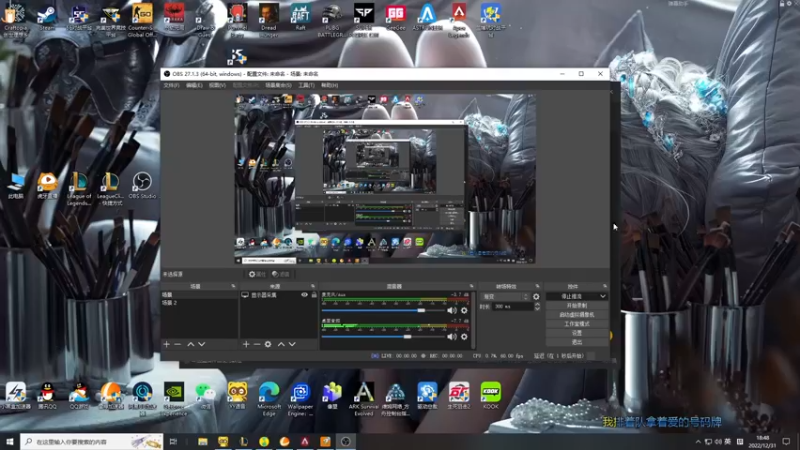This screenshot has width=800, height=450.
Task: Open second mixer channel settings gear
Action: (x=464, y=337)
